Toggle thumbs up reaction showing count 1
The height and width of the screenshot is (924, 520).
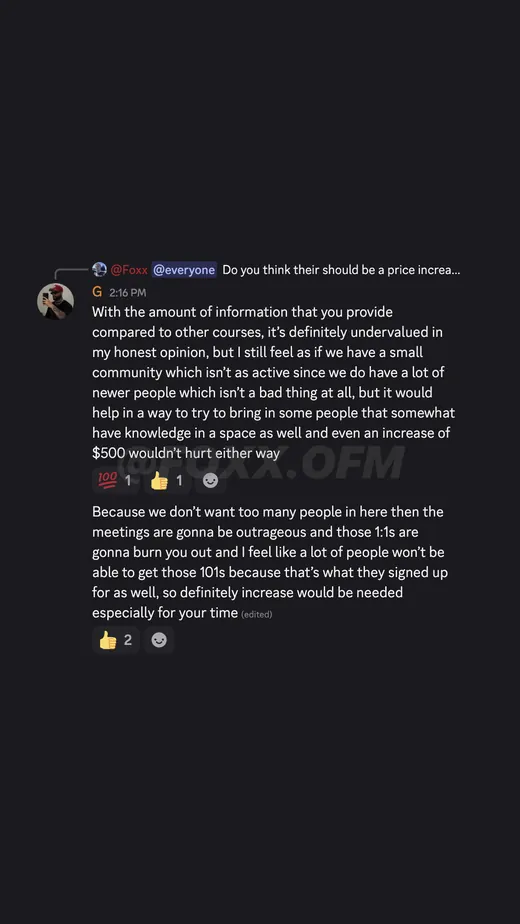click(x=166, y=481)
